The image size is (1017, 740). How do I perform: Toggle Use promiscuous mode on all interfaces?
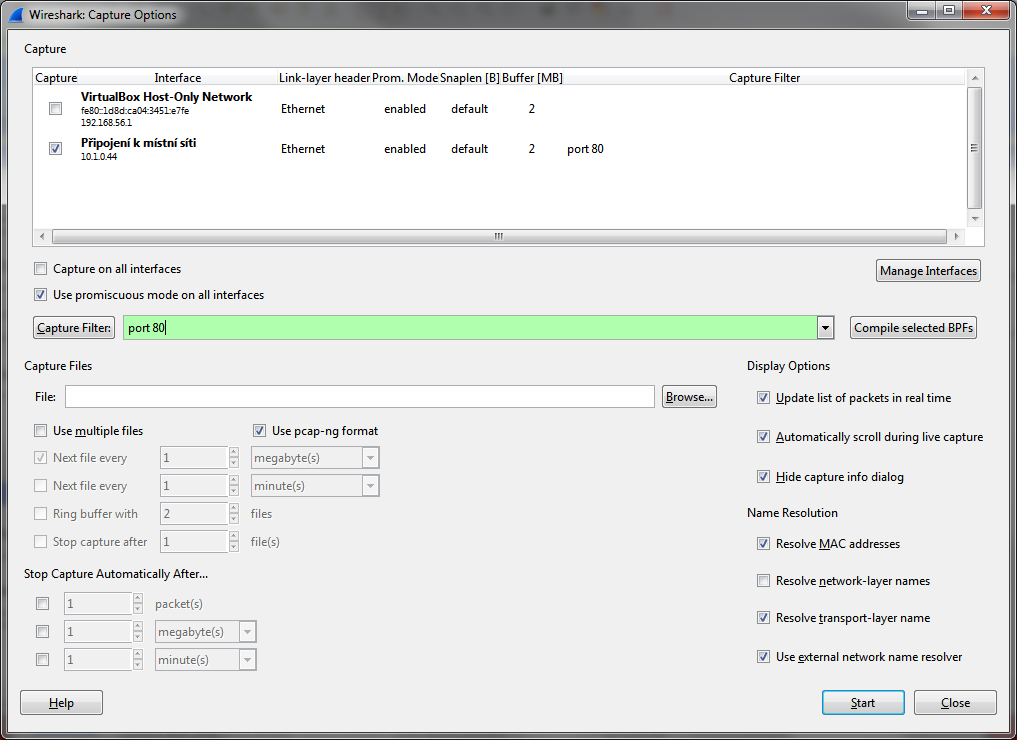(x=41, y=294)
